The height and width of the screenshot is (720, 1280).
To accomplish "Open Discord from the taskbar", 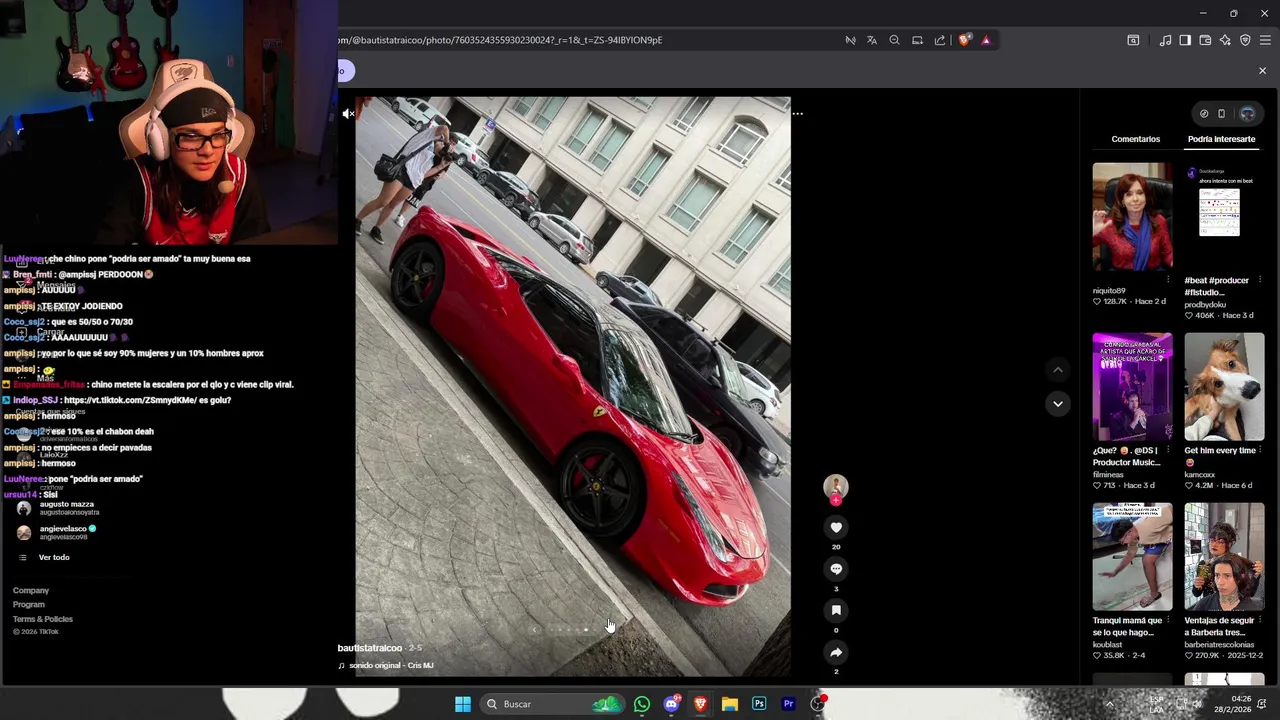I will point(671,704).
